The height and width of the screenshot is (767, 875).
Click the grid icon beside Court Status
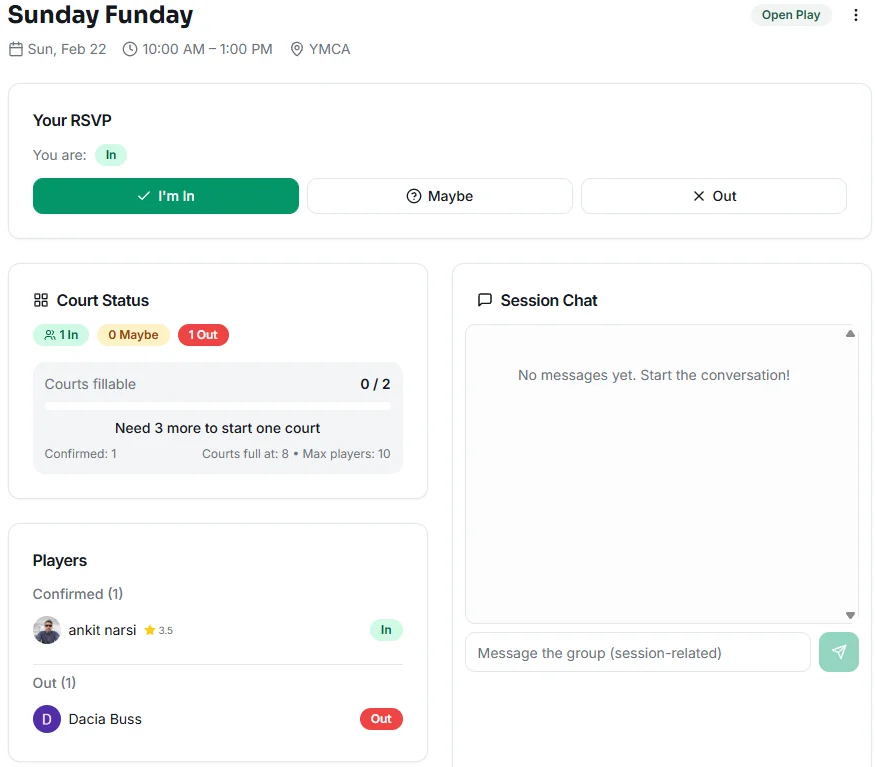41,299
